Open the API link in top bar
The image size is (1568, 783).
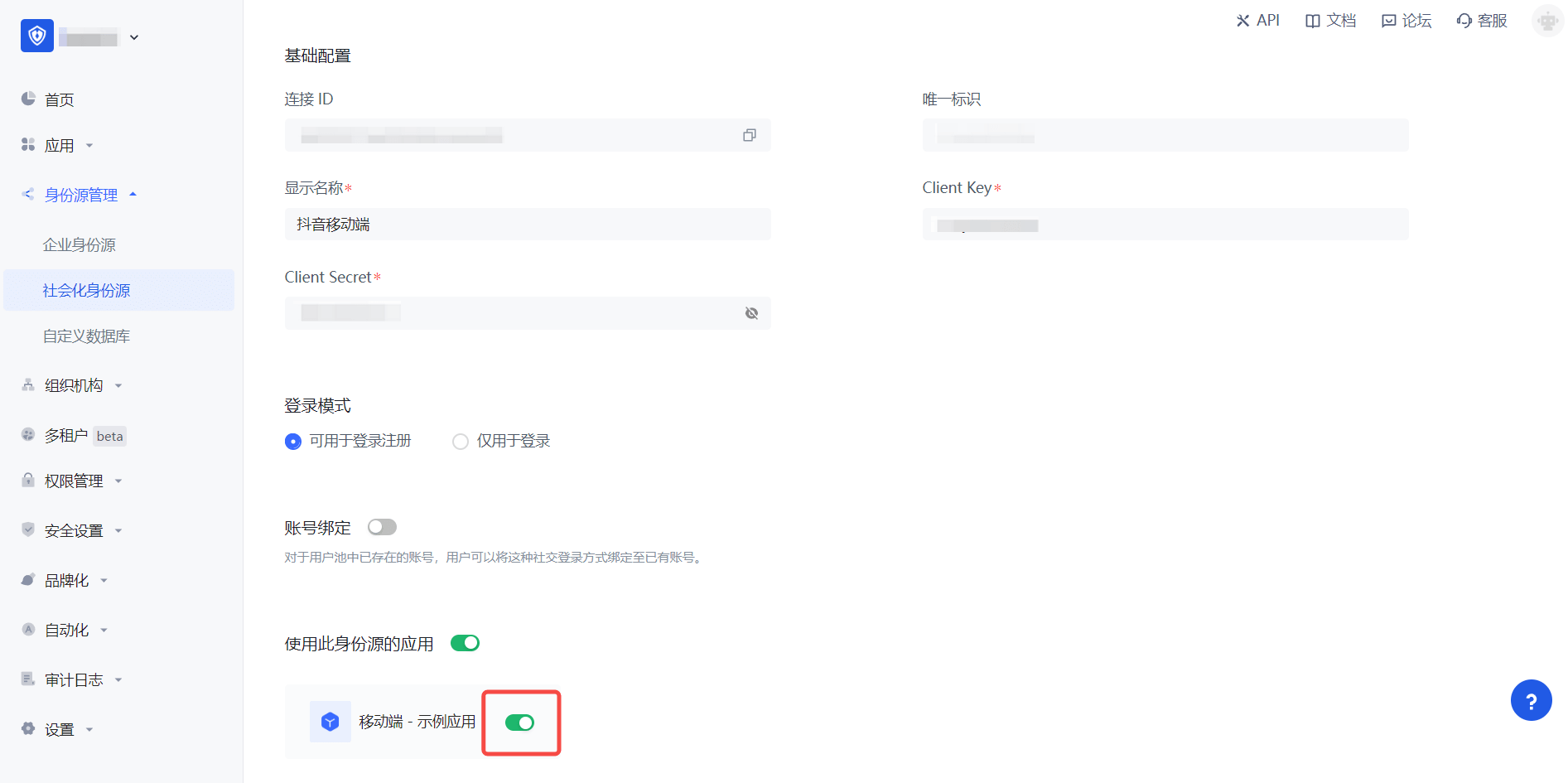point(1257,21)
